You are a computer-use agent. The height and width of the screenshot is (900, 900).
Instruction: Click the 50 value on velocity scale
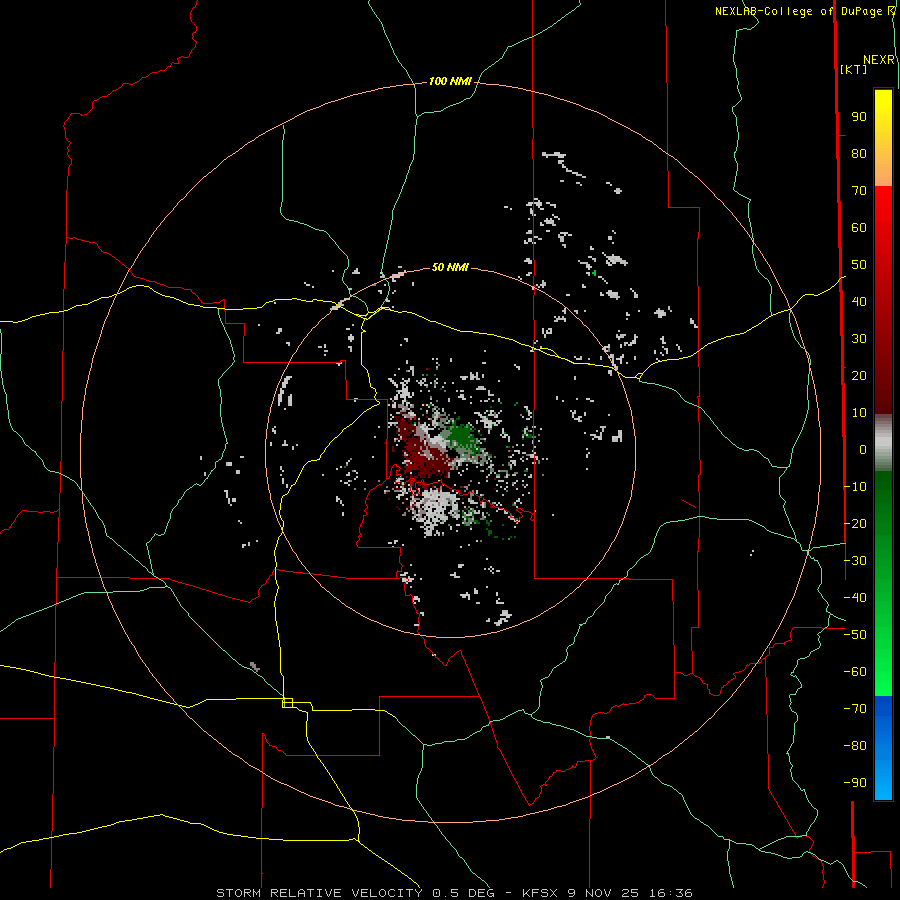pyautogui.click(x=859, y=265)
